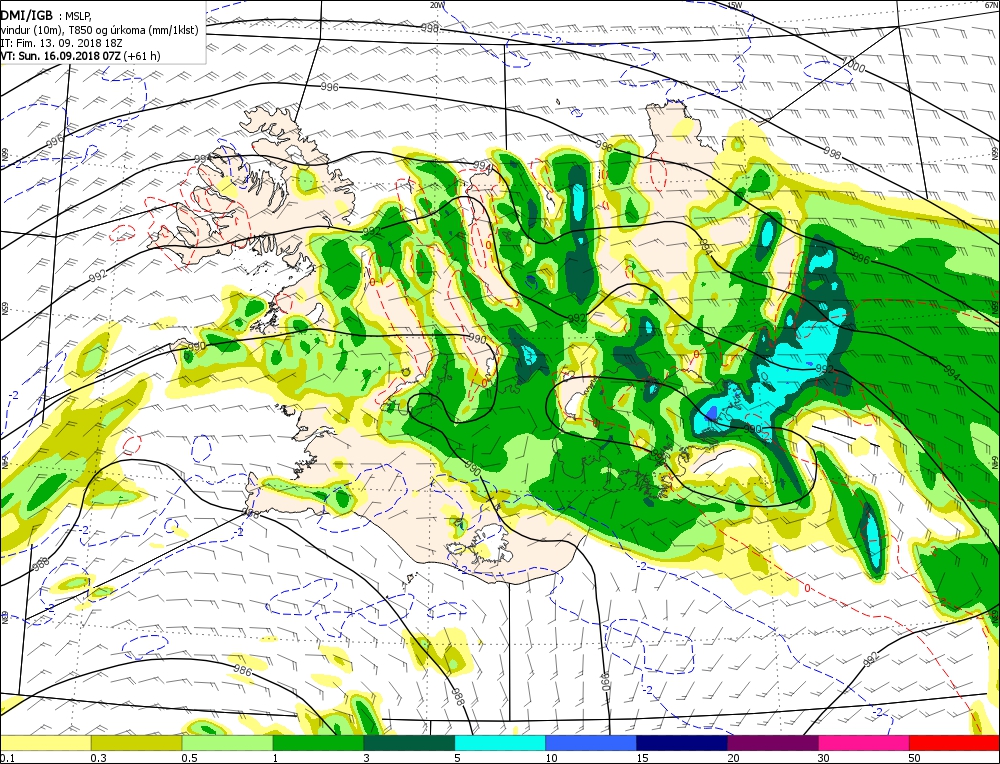This screenshot has height=764, width=1000.
Task: Choose the navy 15–20 legend swatch
Action: [x=682, y=743]
